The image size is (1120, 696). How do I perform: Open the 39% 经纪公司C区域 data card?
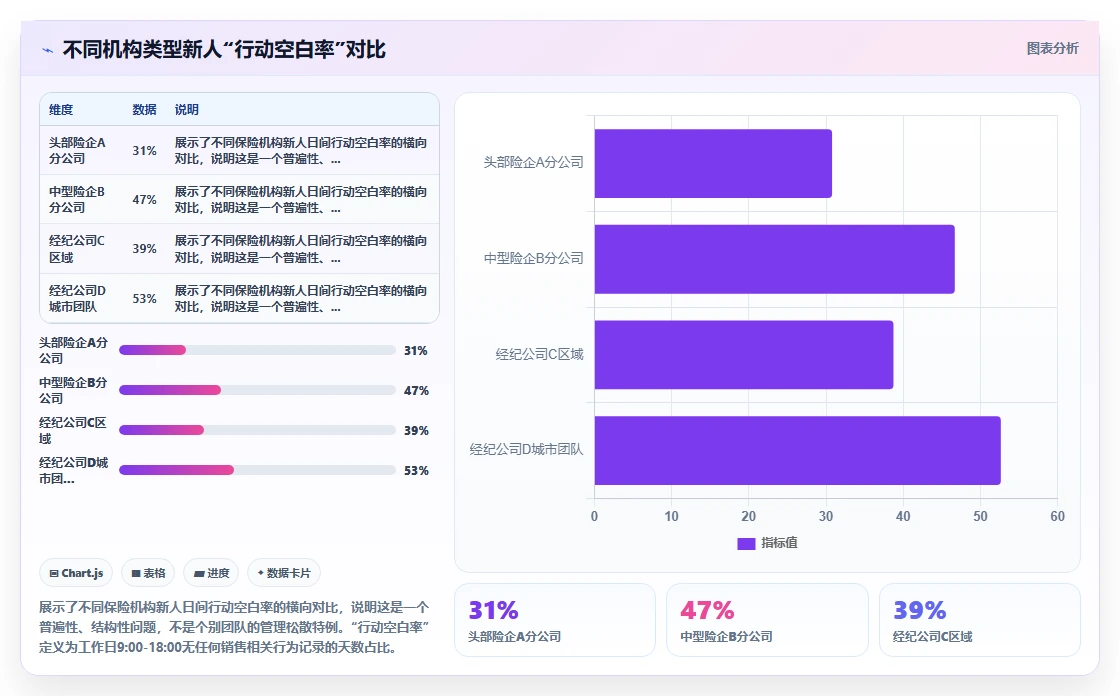click(x=979, y=620)
